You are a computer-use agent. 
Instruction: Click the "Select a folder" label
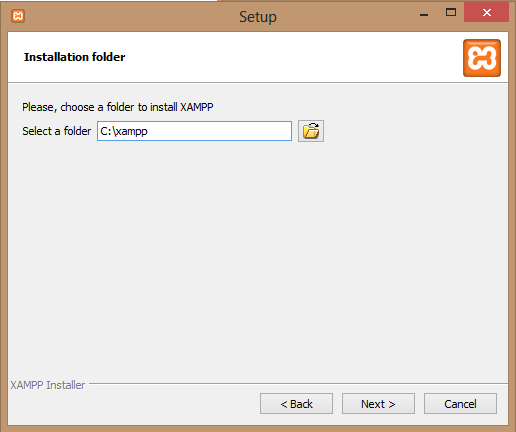click(57, 131)
